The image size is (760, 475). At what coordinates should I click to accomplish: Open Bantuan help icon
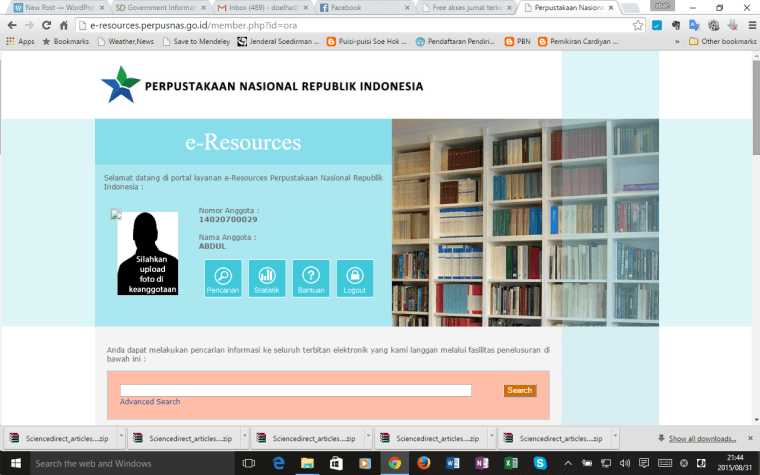pos(310,277)
